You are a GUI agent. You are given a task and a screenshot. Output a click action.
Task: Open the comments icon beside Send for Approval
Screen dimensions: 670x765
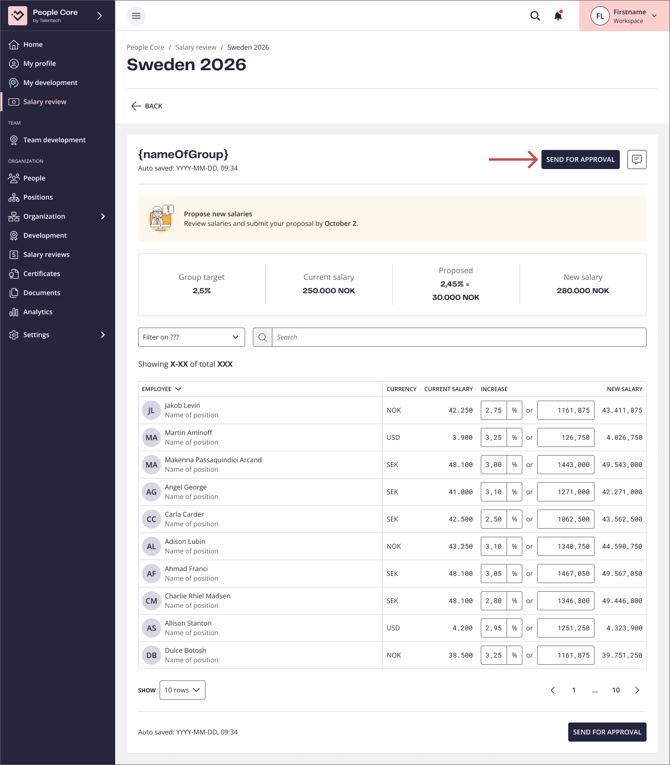tap(637, 160)
